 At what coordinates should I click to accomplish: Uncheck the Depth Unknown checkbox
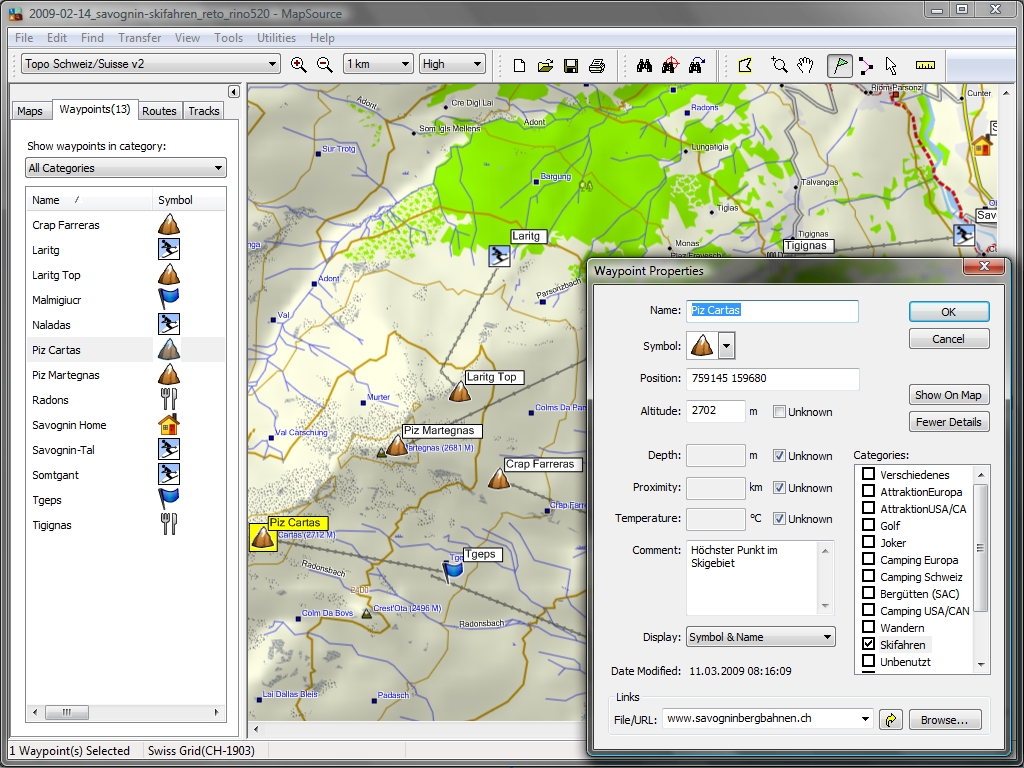[x=779, y=456]
